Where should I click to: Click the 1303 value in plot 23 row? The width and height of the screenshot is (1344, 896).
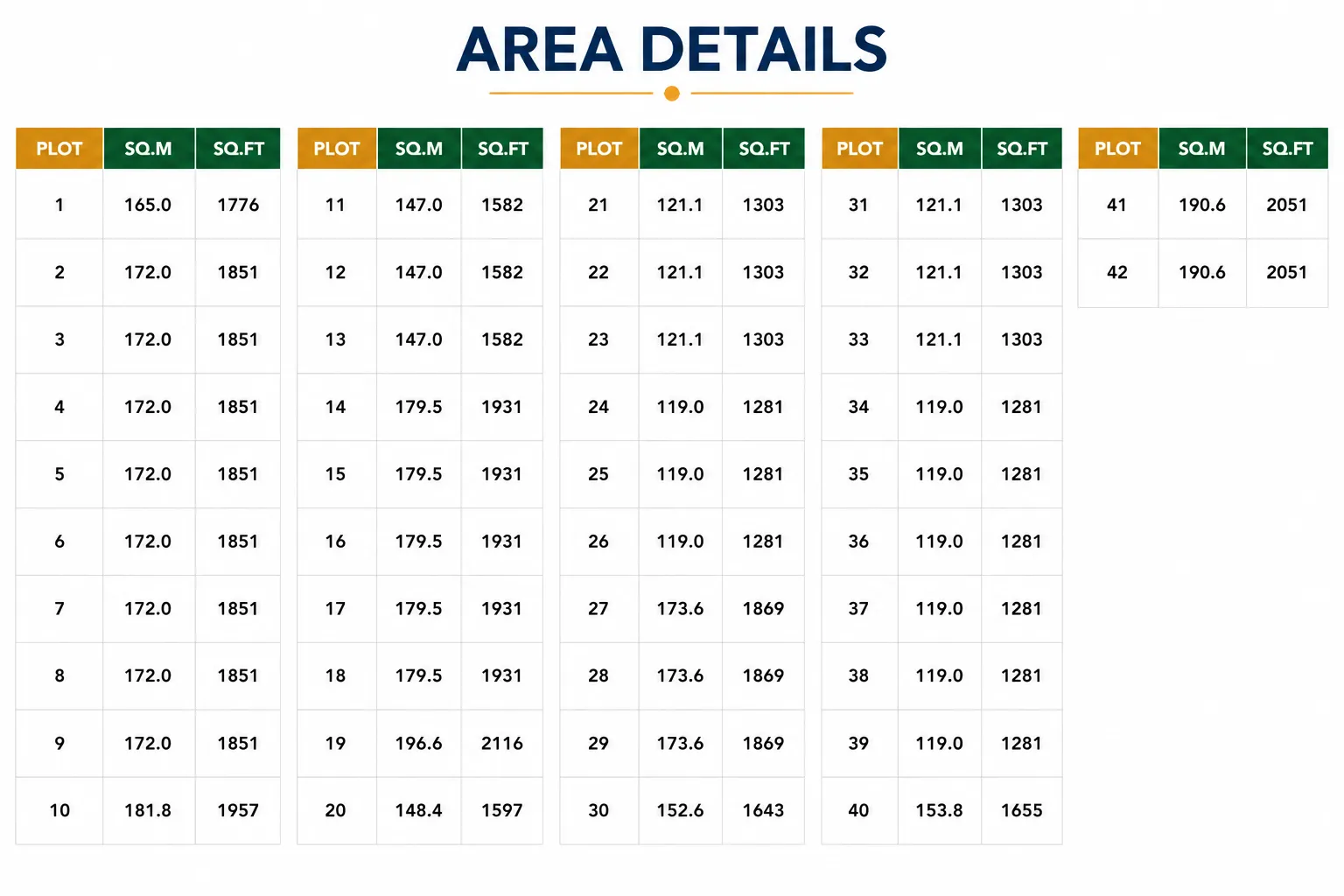point(763,339)
